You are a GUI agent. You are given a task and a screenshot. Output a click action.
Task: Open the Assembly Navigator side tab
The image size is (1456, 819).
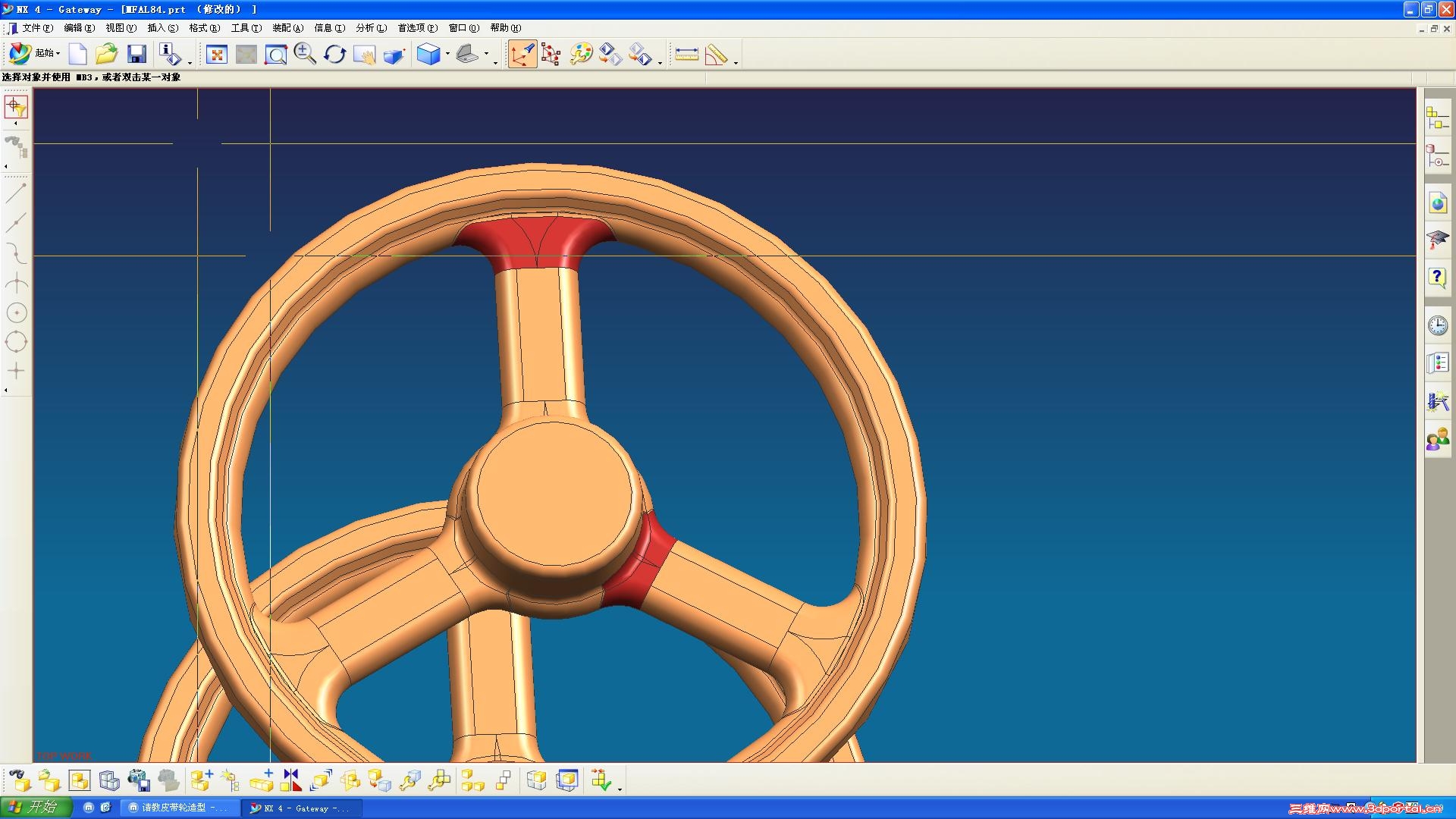[x=1437, y=118]
